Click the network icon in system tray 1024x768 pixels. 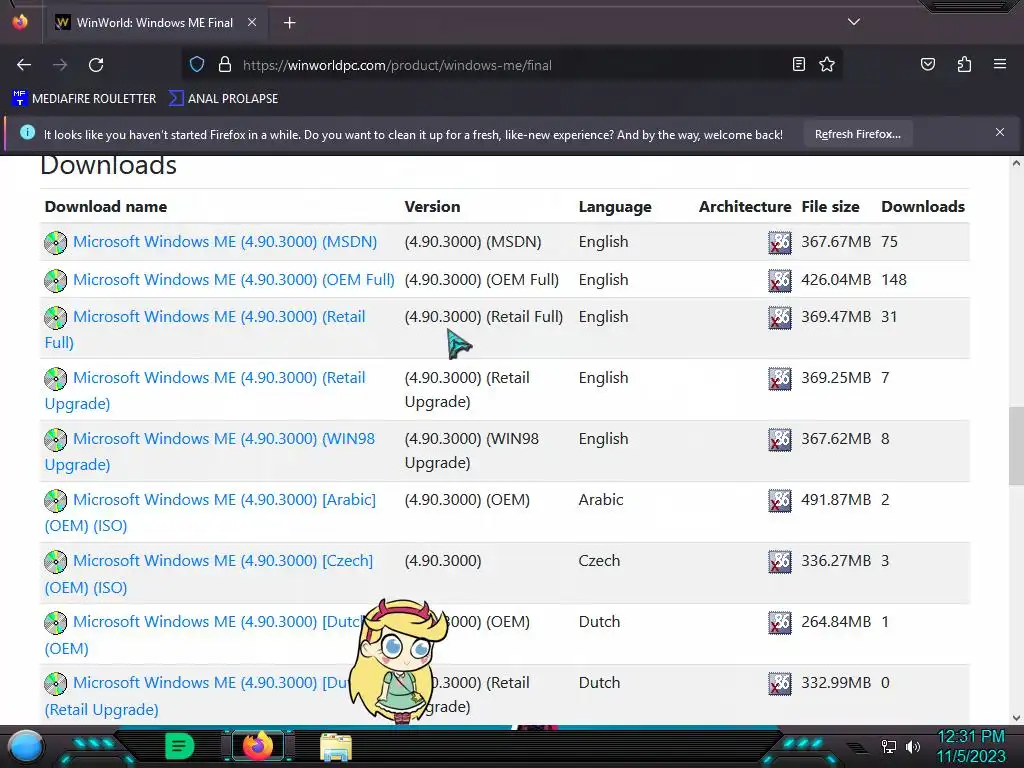click(888, 746)
